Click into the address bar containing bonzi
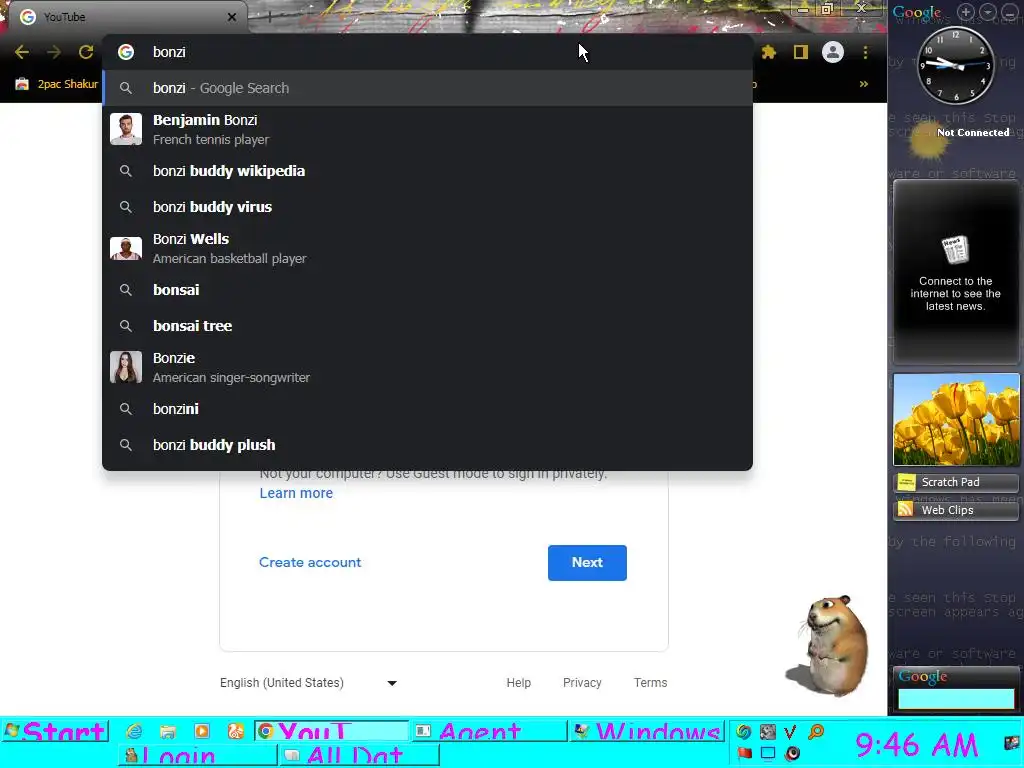The width and height of the screenshot is (1024, 768). [428, 52]
